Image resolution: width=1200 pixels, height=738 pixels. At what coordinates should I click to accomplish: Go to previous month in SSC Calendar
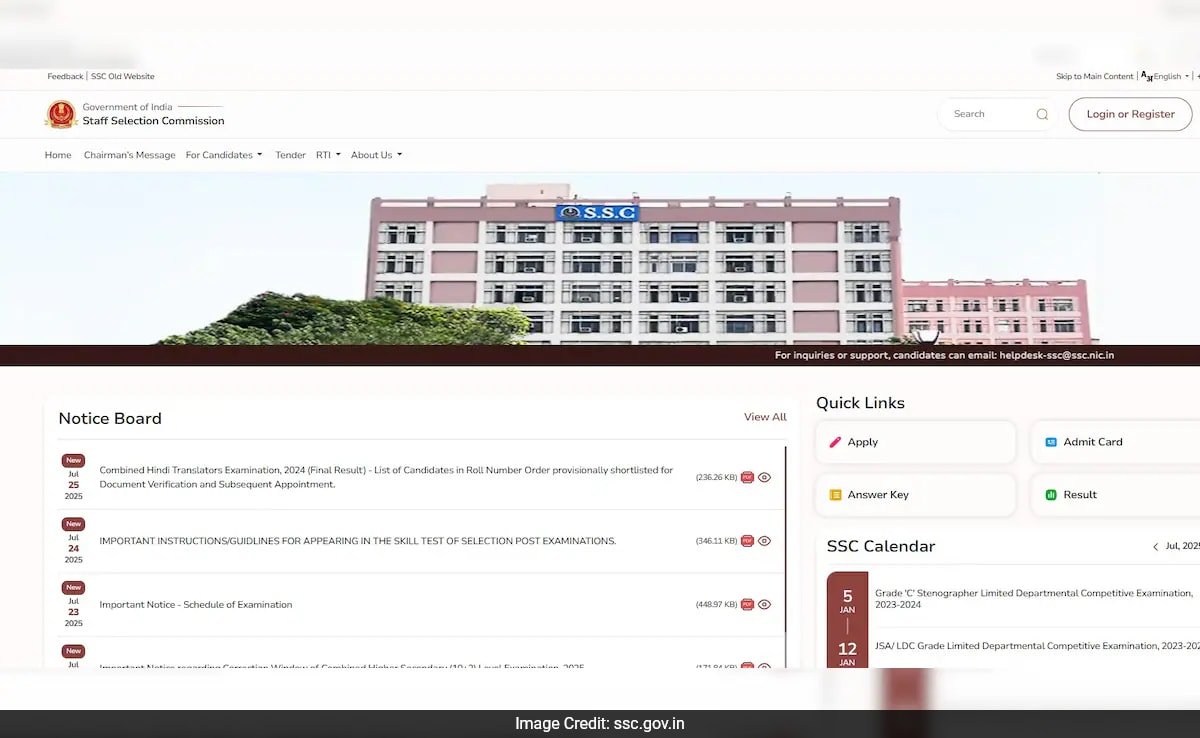click(x=1156, y=547)
